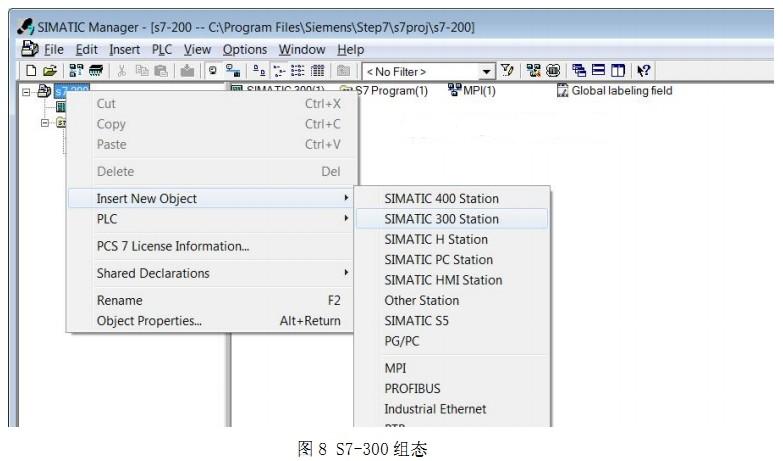
Task: Click the Paste toolbar icon
Action: click(161, 70)
